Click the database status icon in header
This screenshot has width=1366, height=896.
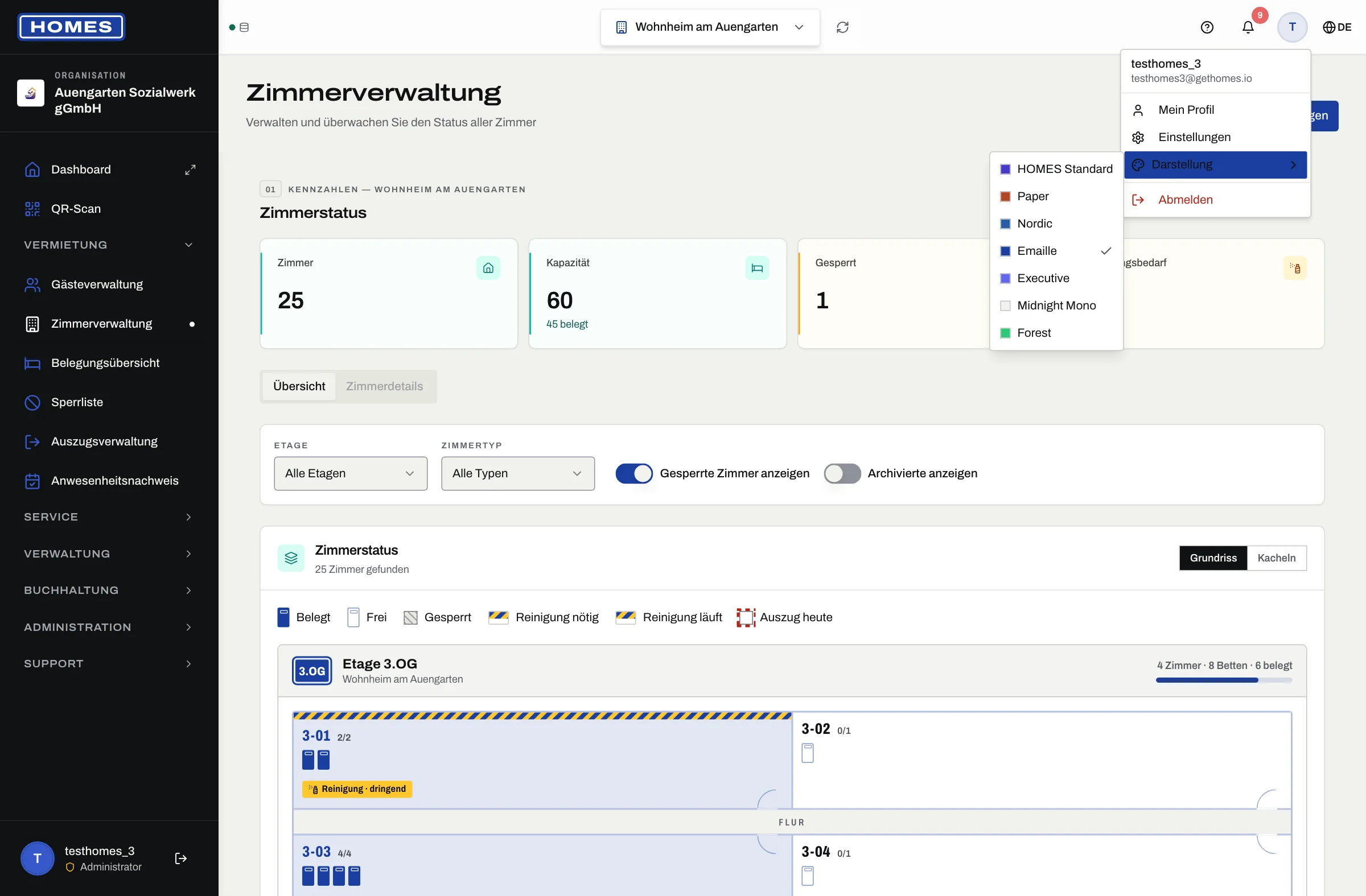point(244,27)
